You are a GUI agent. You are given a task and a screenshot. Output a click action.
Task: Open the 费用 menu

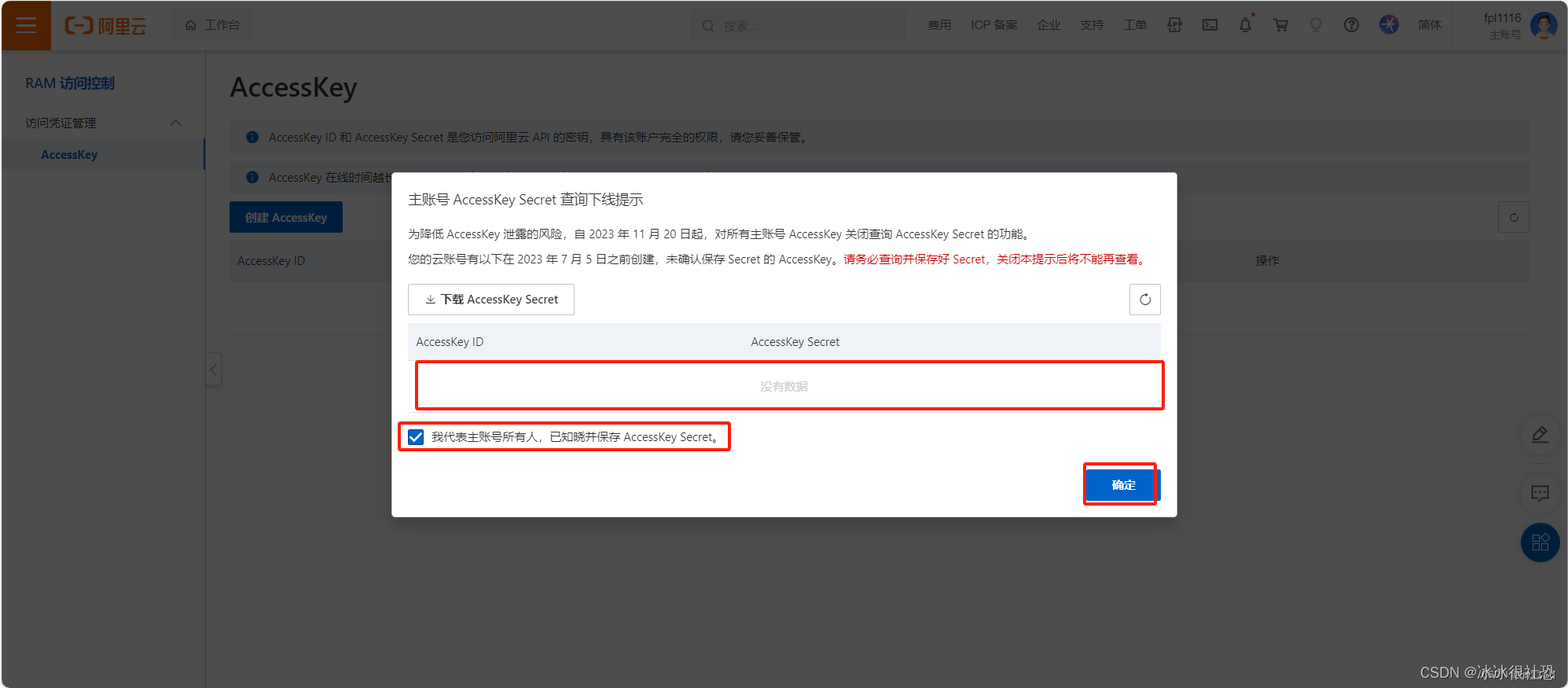pos(939,25)
